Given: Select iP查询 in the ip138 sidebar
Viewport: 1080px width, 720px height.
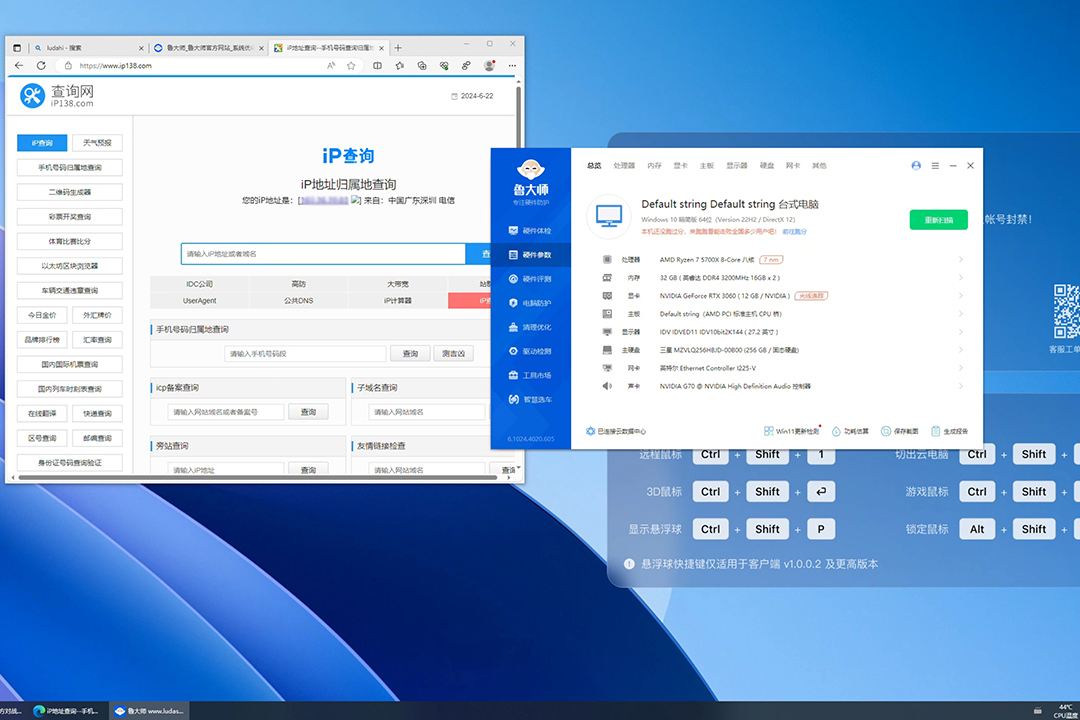Looking at the screenshot, I should [42, 143].
